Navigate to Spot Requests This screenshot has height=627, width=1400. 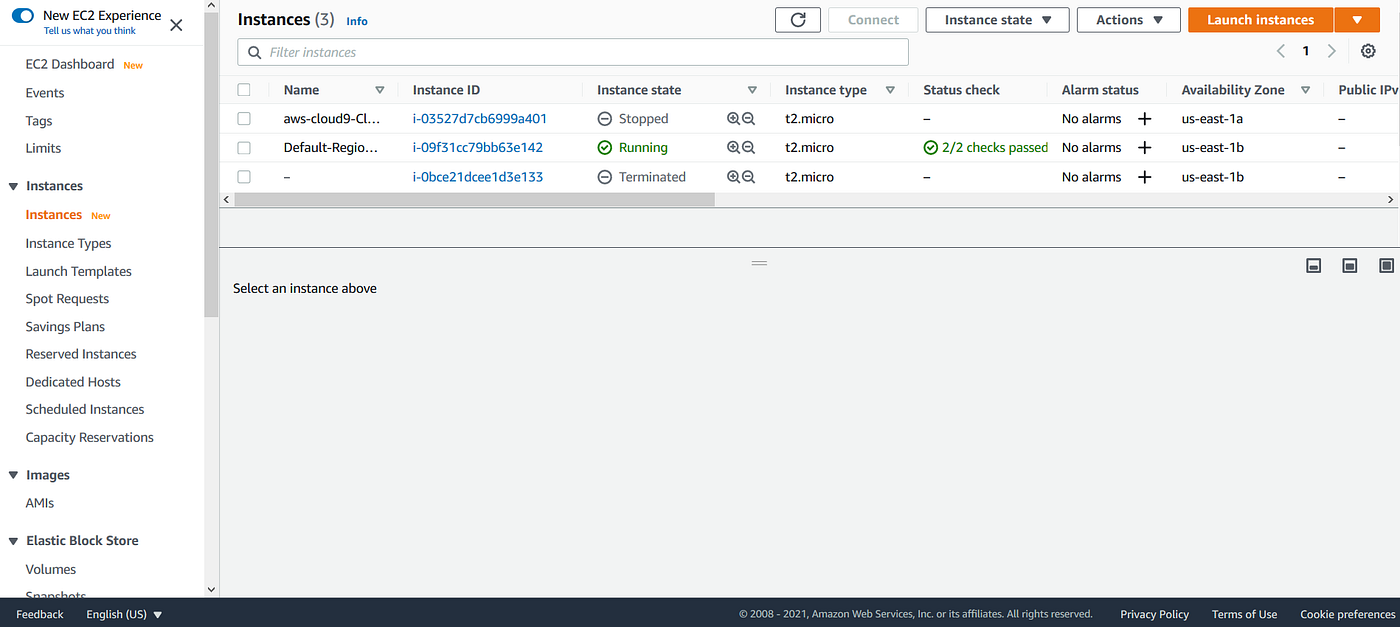coord(67,298)
